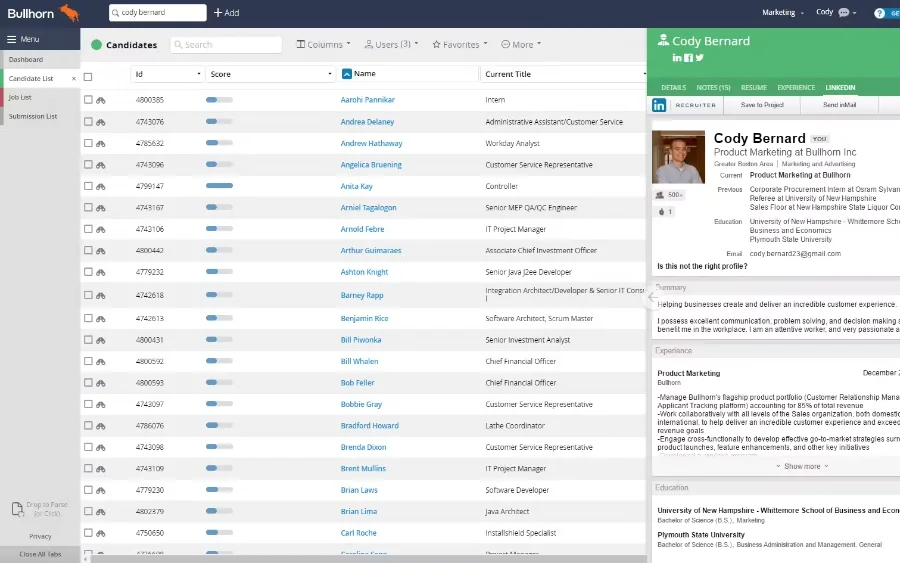Screen dimensions: 900x563
Task: Check the box for Benjamin Rice
Action: click(x=88, y=318)
